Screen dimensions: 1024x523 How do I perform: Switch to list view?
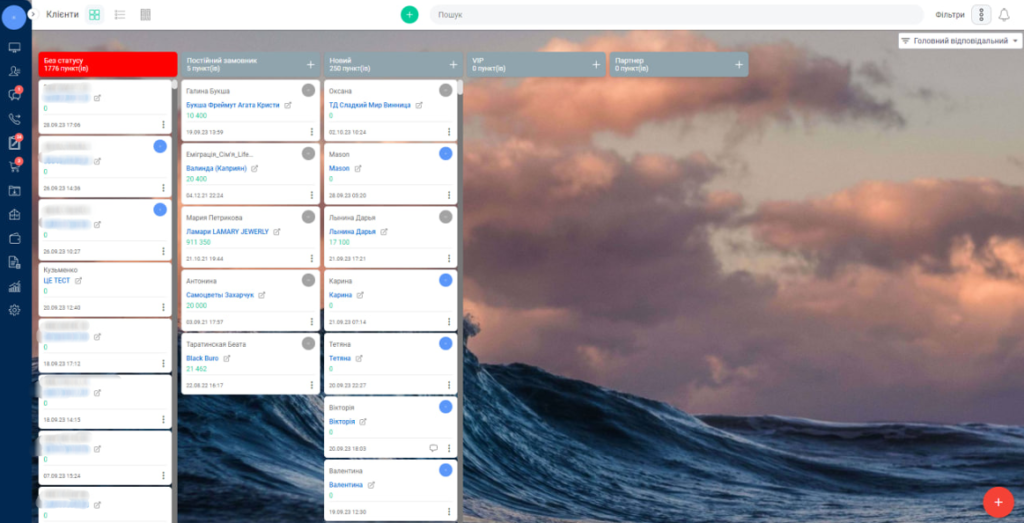(x=120, y=15)
